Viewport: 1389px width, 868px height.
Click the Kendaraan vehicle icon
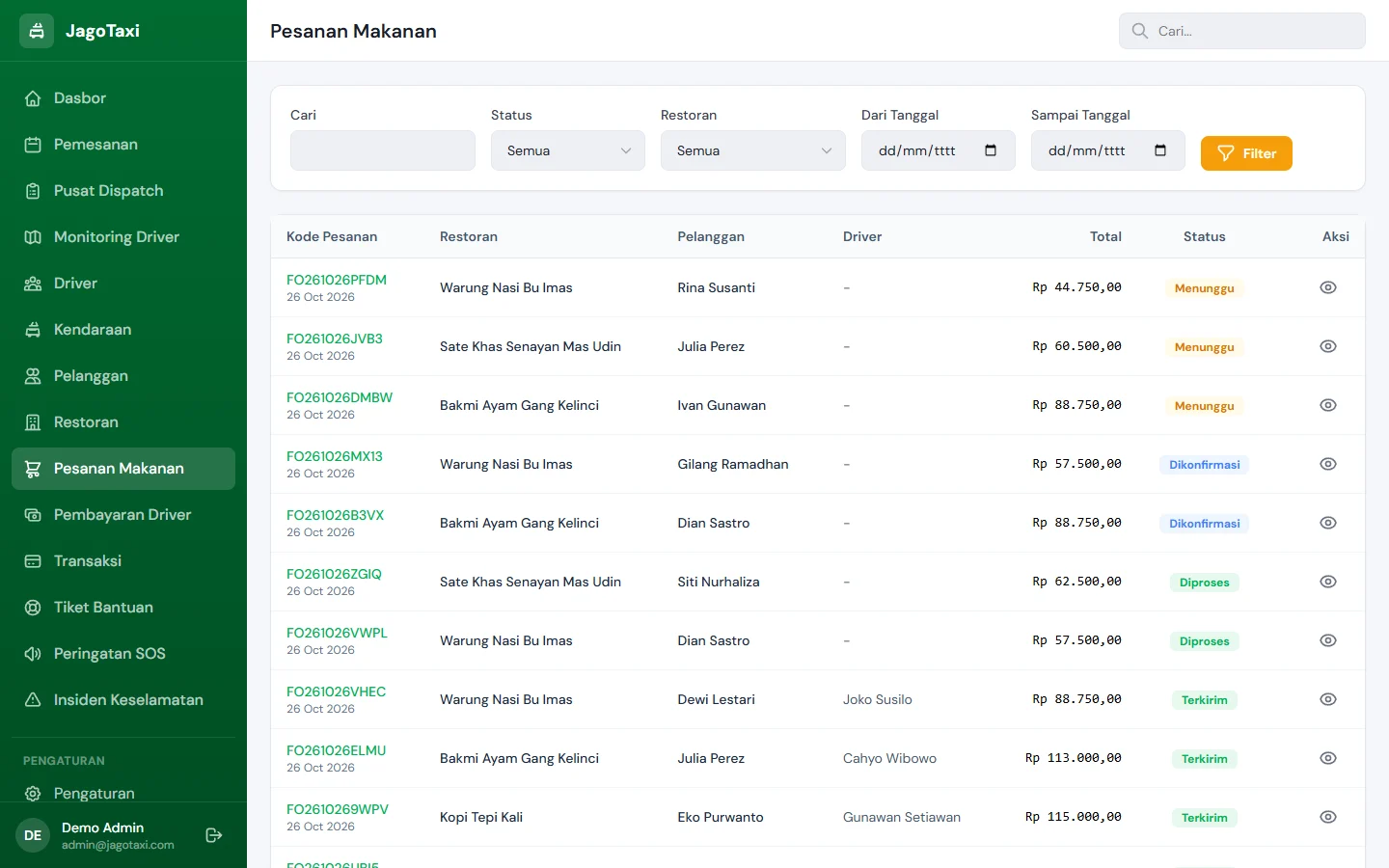pos(33,330)
